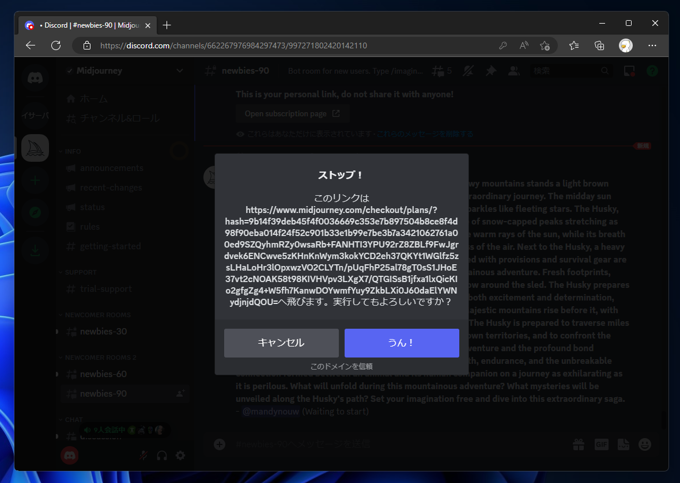Click the キャンセル button in dialog
Screen dimensions: 680x483
(281, 343)
